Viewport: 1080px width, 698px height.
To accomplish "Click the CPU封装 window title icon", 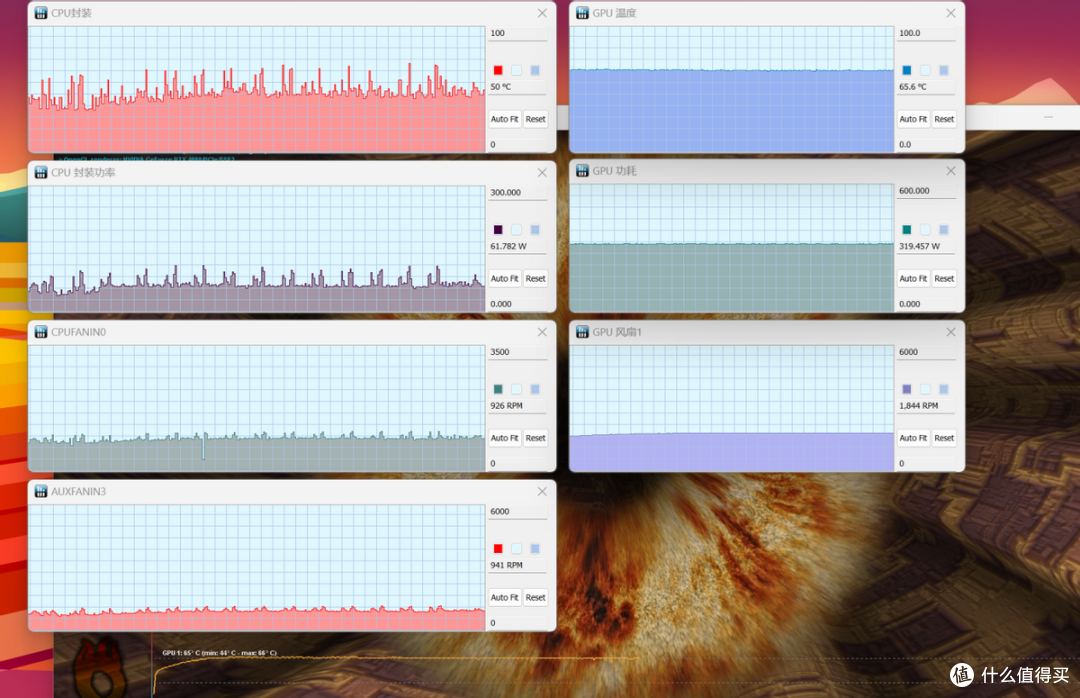I will tap(41, 13).
